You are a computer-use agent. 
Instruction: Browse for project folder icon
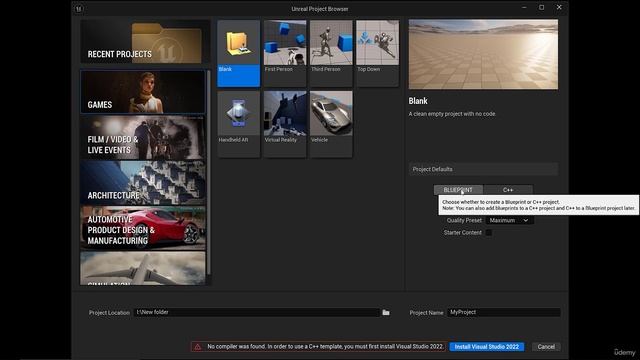(386, 312)
